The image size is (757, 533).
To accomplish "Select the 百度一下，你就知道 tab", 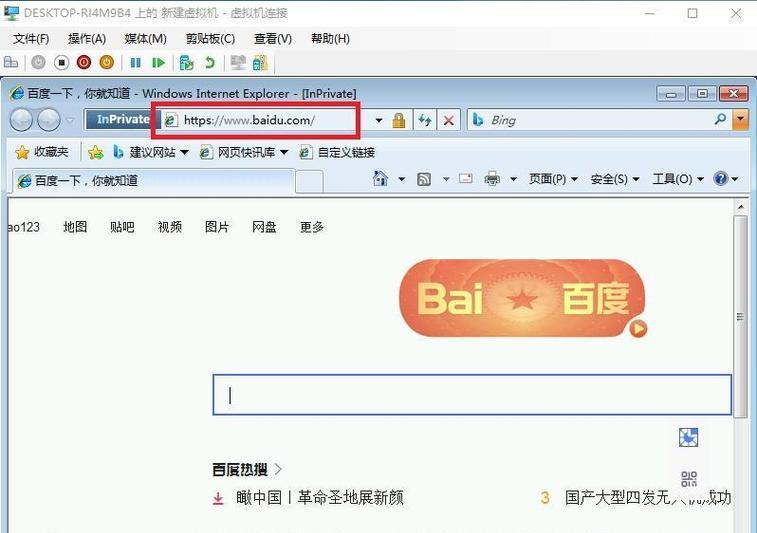I will tap(154, 181).
